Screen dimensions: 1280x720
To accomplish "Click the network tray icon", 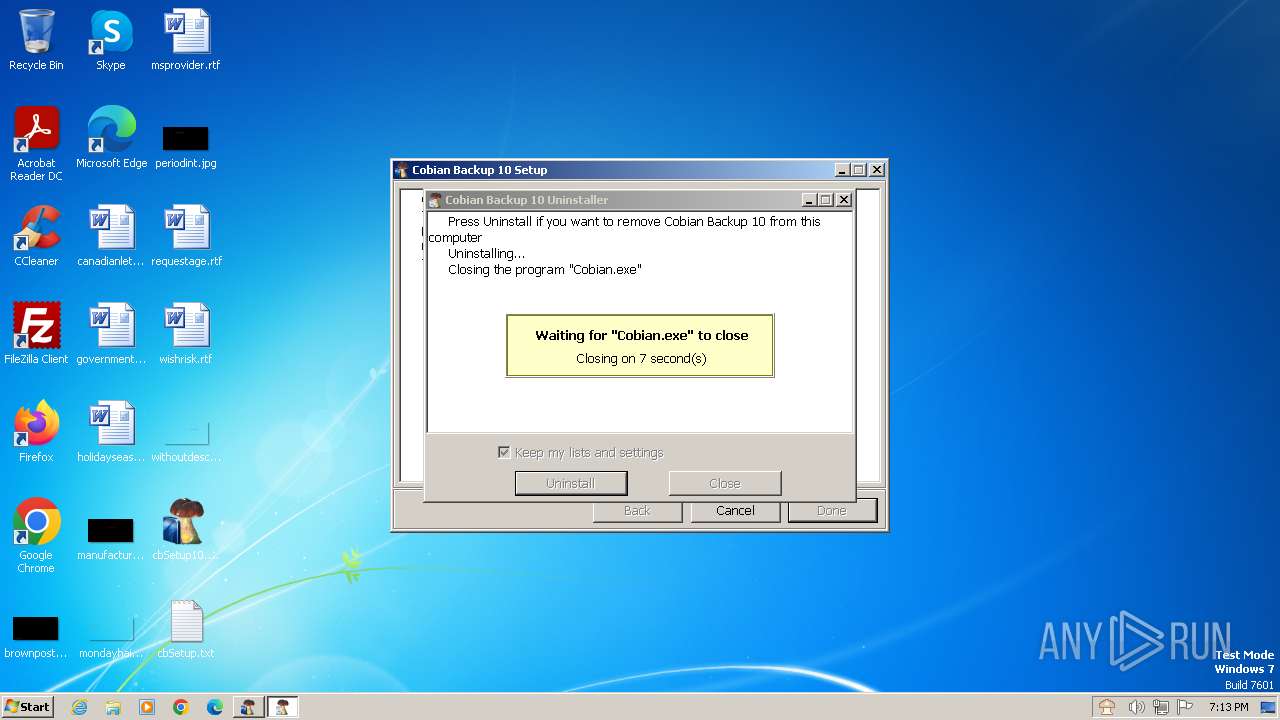I will 1161,707.
